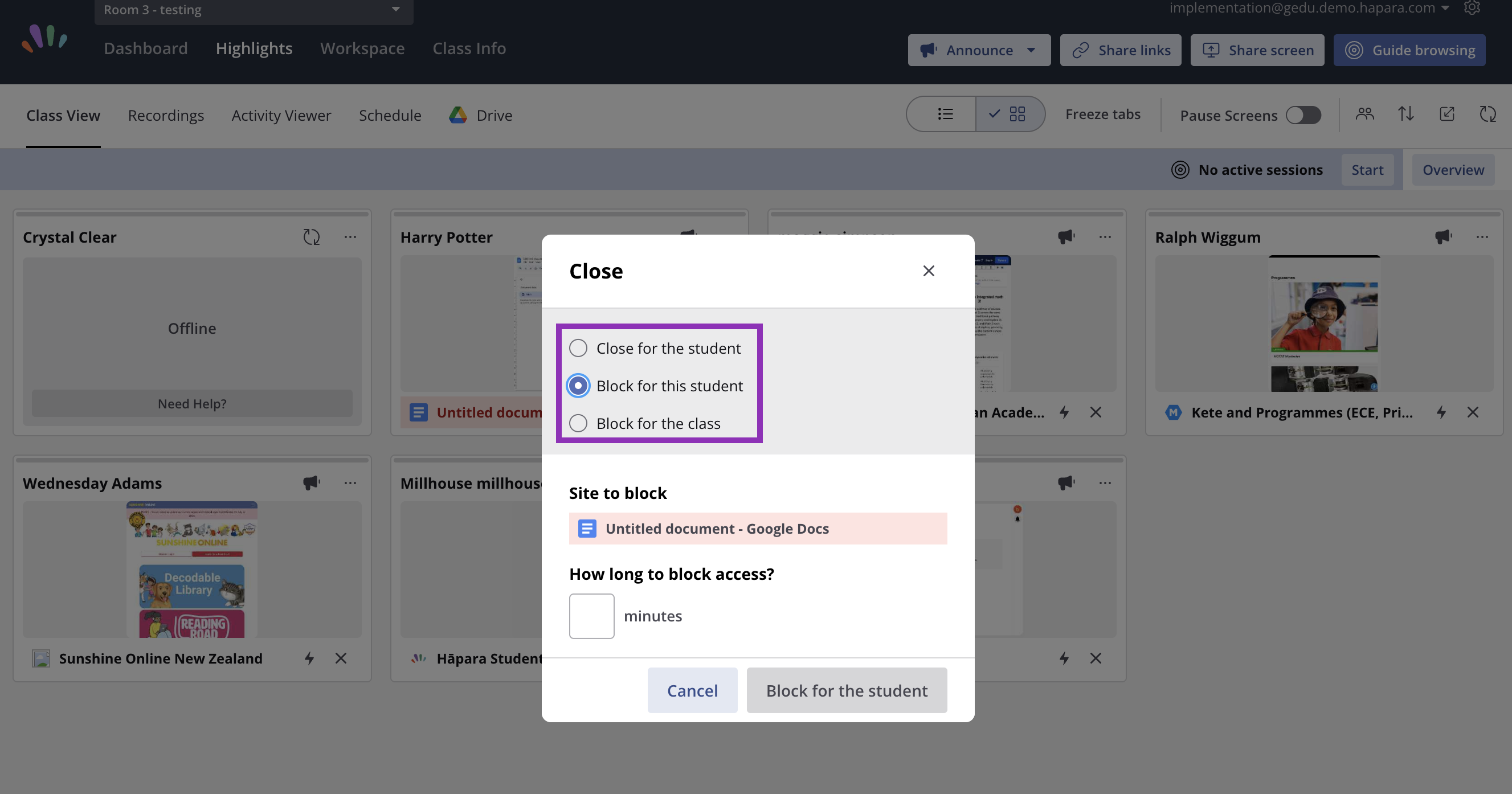Open the student groups icon
Viewport: 1512px width, 794px height.
point(1364,114)
